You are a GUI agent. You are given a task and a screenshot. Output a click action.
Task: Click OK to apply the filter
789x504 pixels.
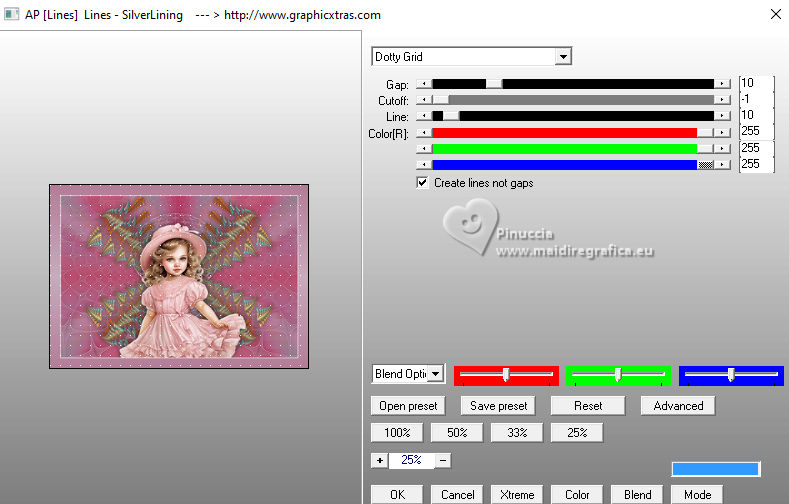pos(397,494)
